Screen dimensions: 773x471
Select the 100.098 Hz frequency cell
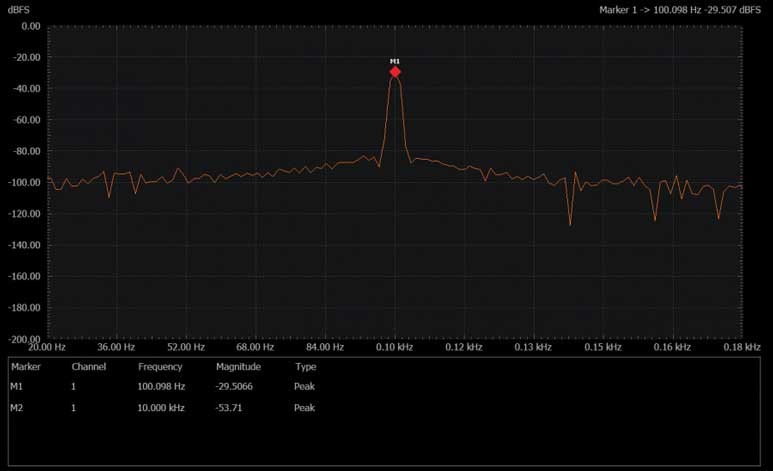(161, 386)
